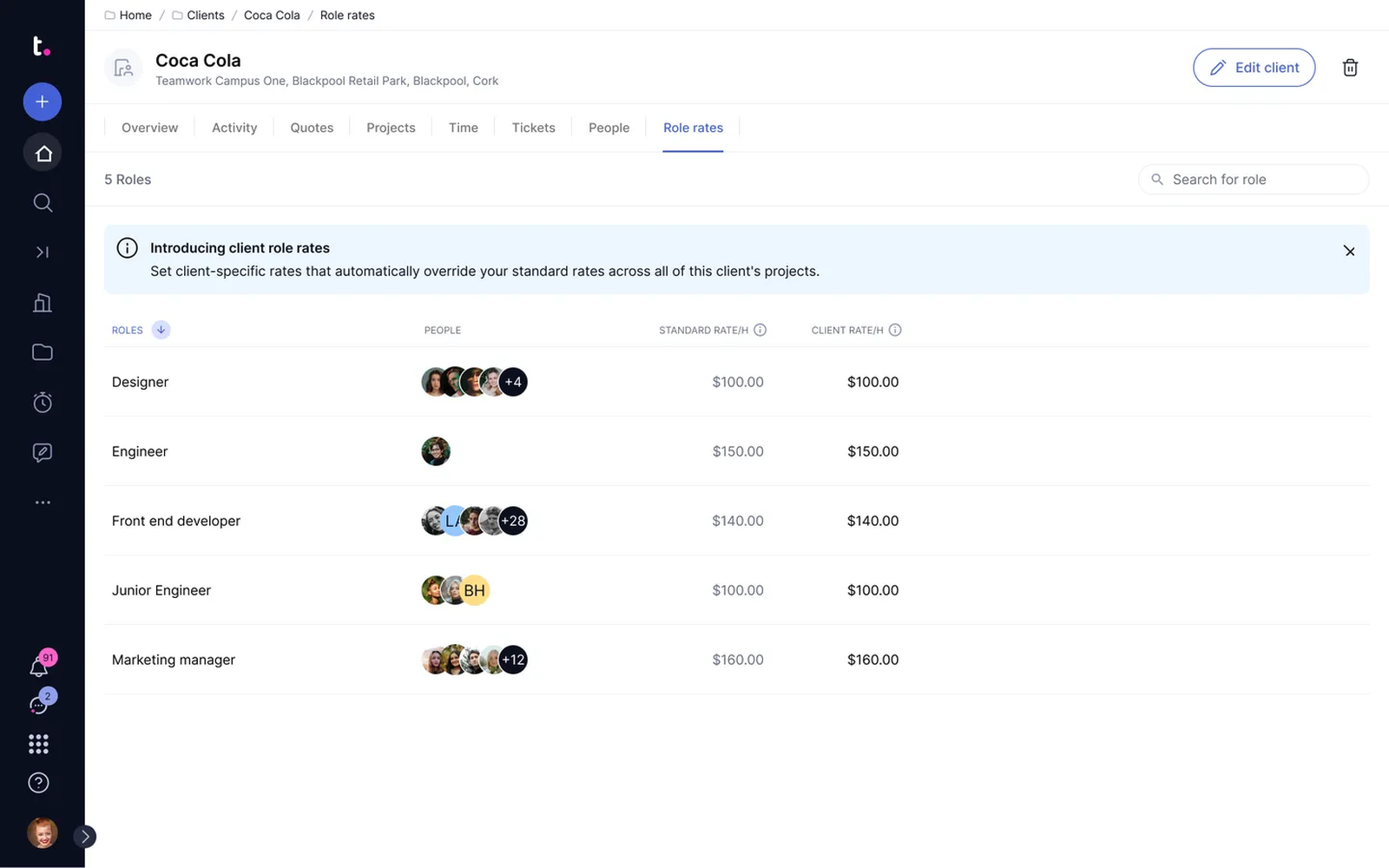The image size is (1389, 868).
Task: Click the delete client trash icon
Action: click(1350, 68)
